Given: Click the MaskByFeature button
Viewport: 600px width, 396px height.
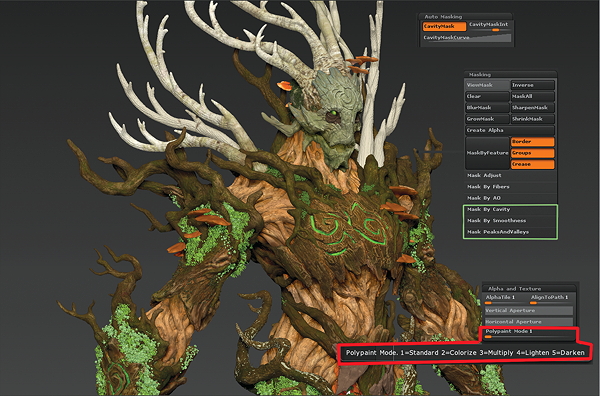Looking at the screenshot, I should (x=488, y=153).
